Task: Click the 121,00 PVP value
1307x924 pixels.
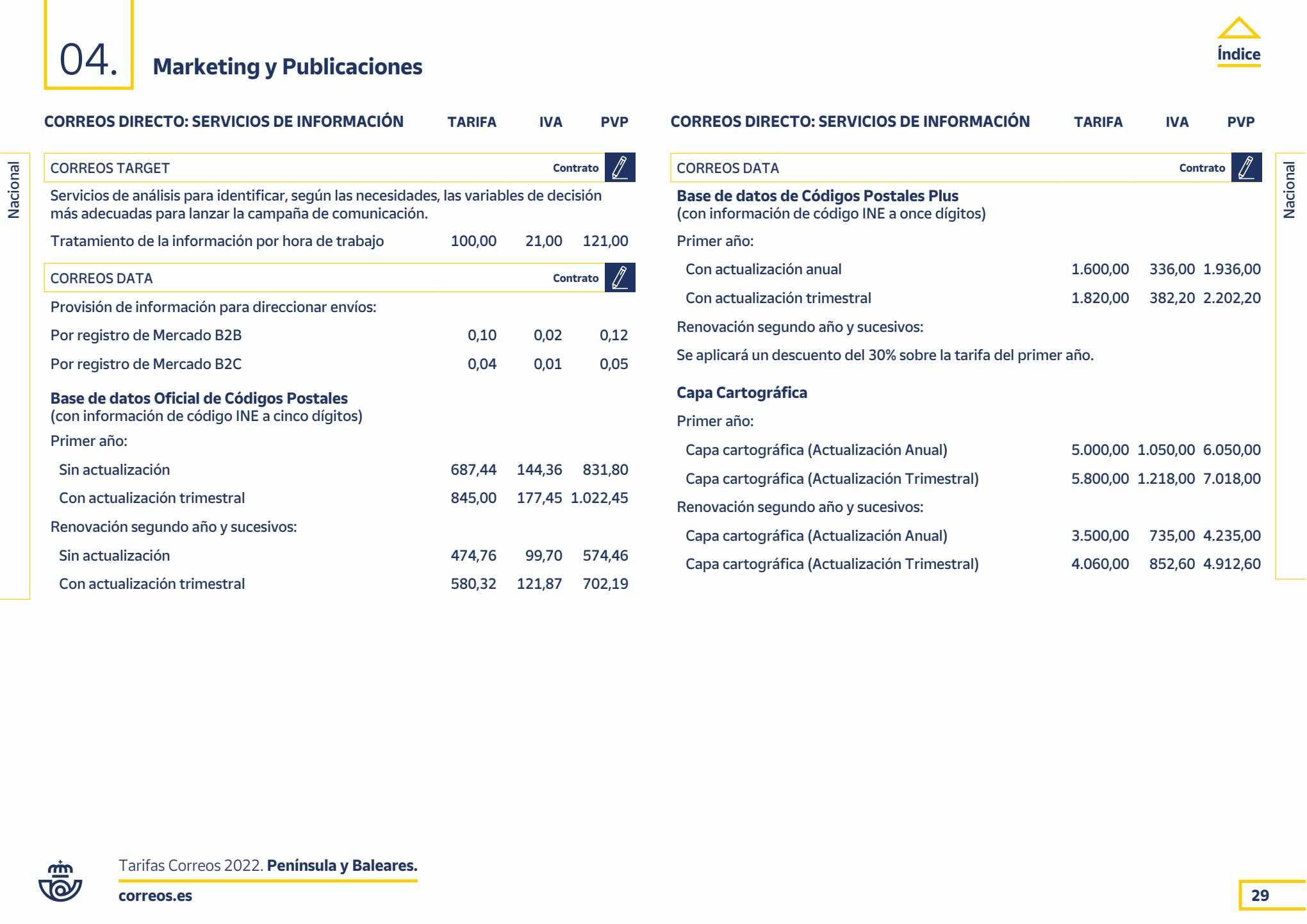Action: tap(605, 242)
